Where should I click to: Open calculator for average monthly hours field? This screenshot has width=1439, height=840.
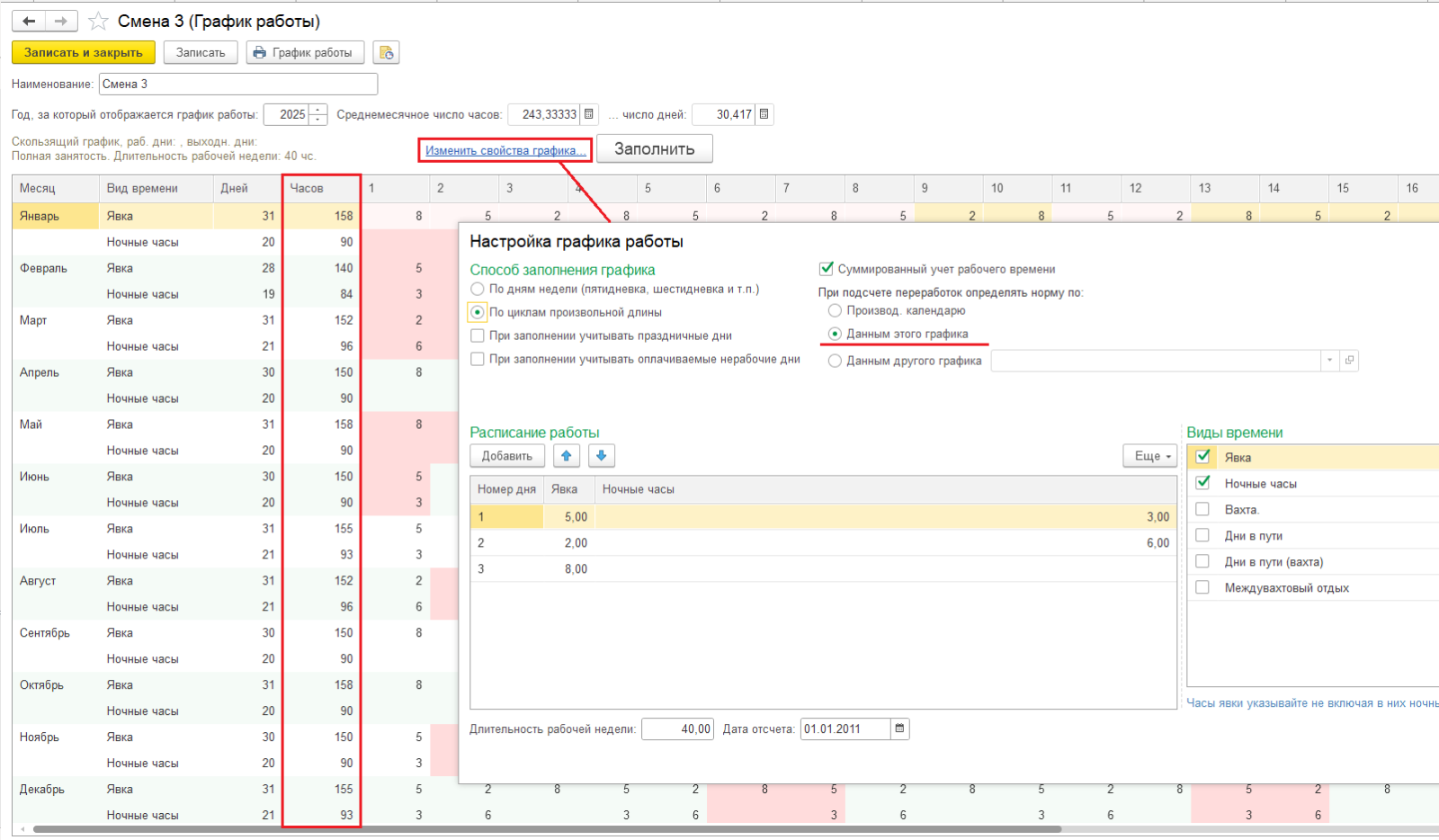[589, 114]
